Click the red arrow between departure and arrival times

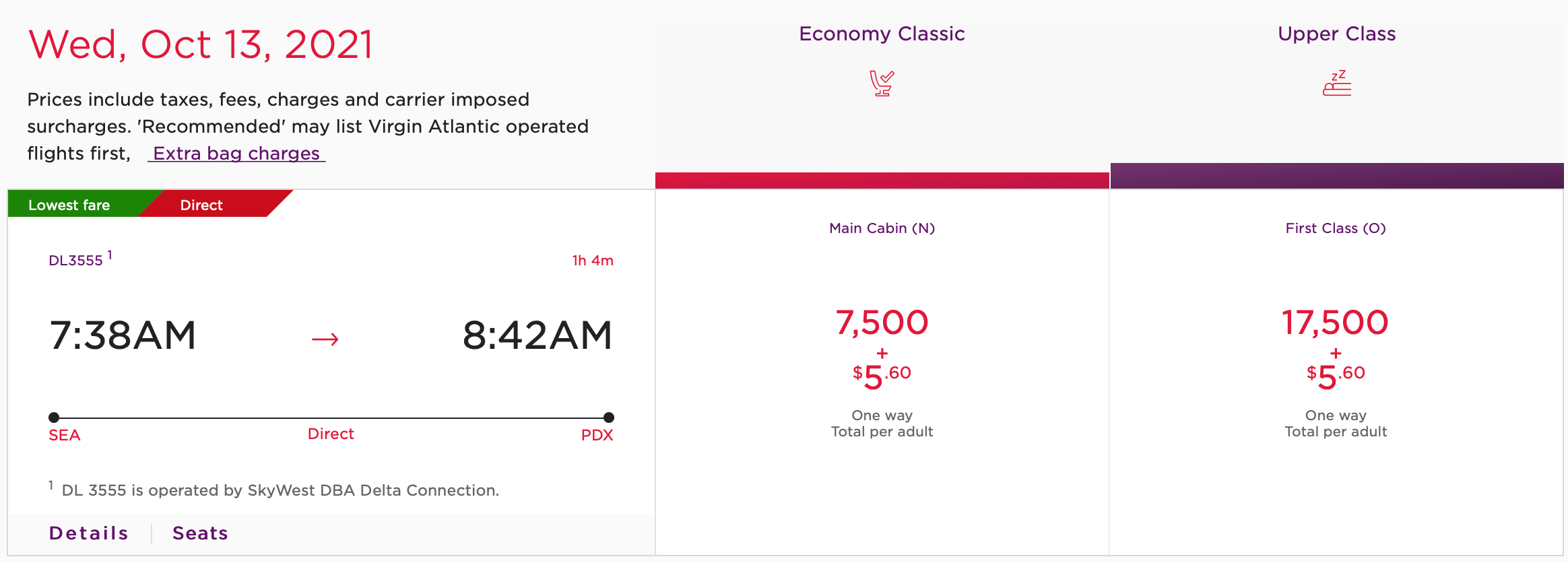[325, 339]
